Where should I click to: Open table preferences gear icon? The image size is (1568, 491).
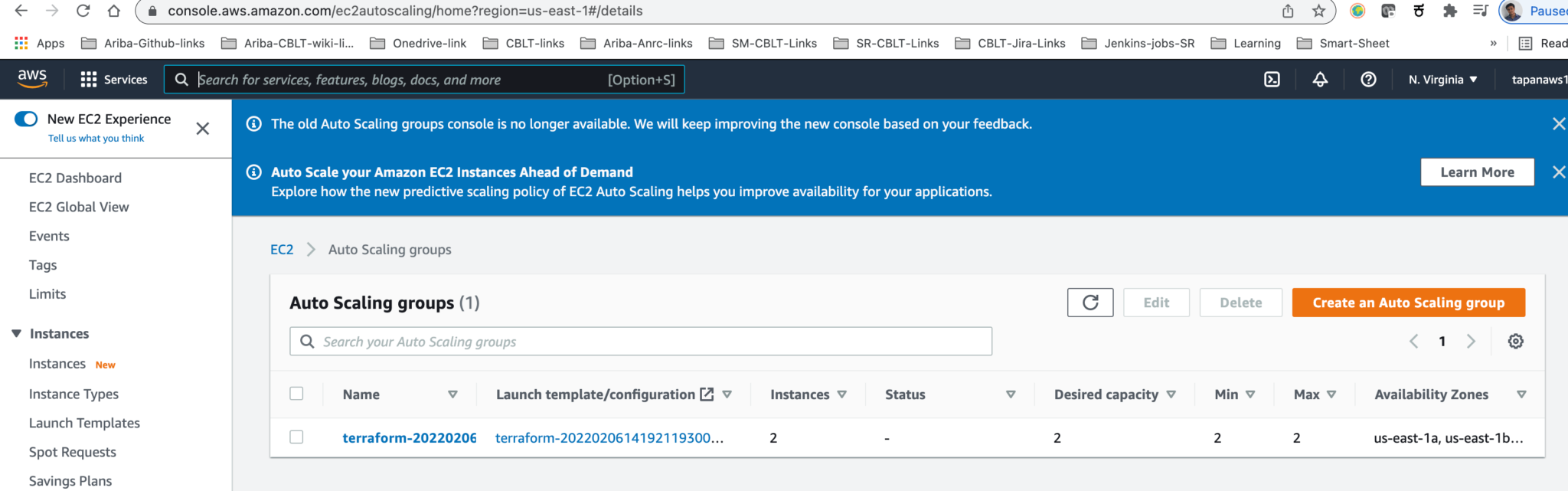[1515, 342]
